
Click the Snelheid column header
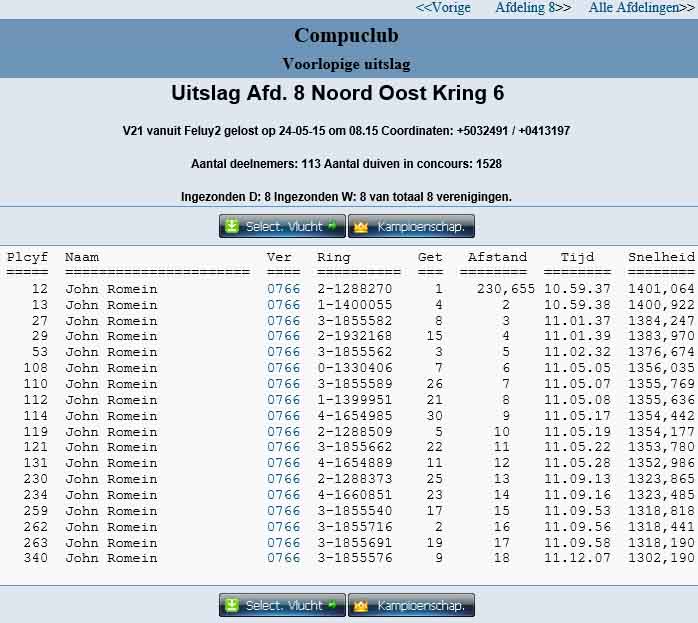661,257
